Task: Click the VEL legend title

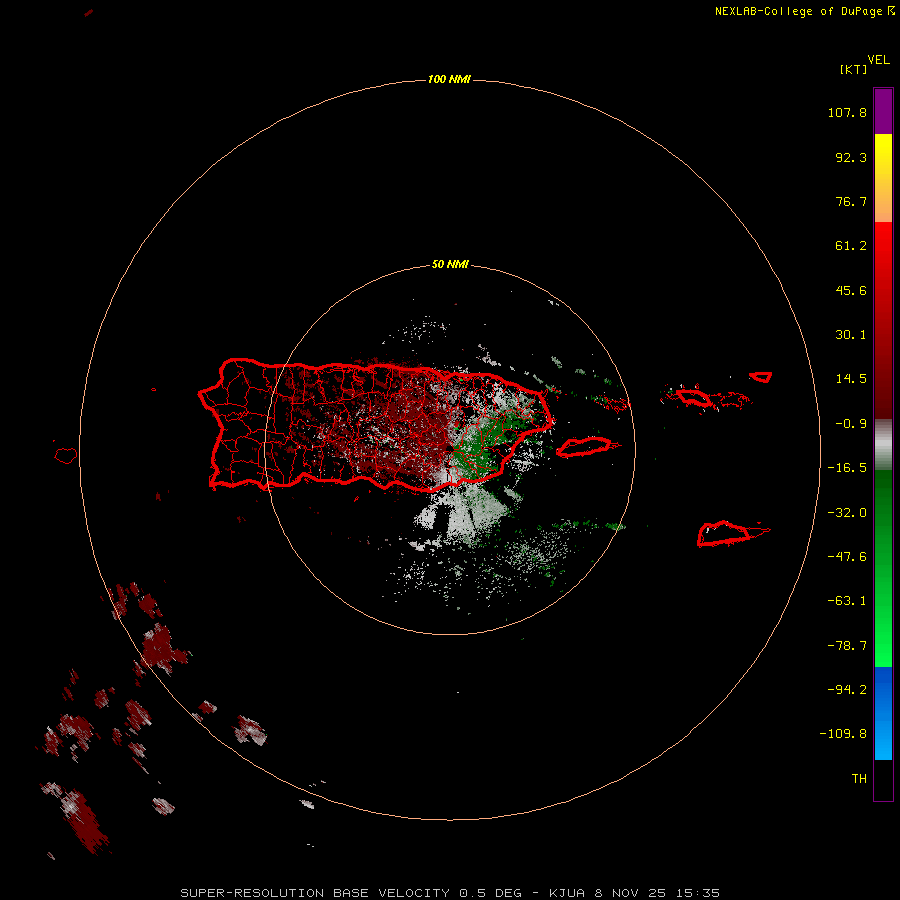Action: (x=879, y=60)
